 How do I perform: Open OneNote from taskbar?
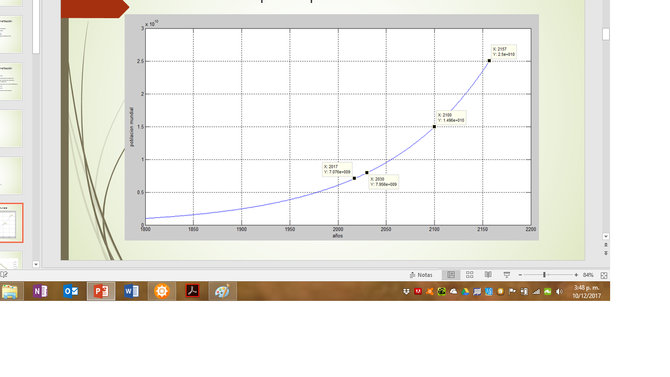[x=40, y=292]
